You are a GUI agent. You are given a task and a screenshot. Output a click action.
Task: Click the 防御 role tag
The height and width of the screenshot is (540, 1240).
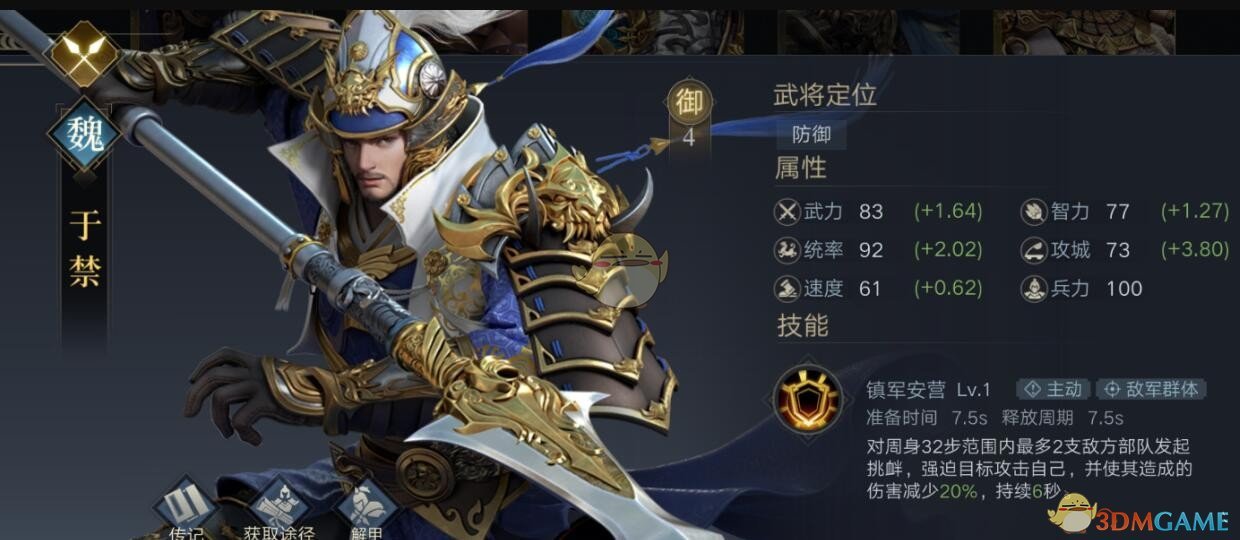[811, 134]
